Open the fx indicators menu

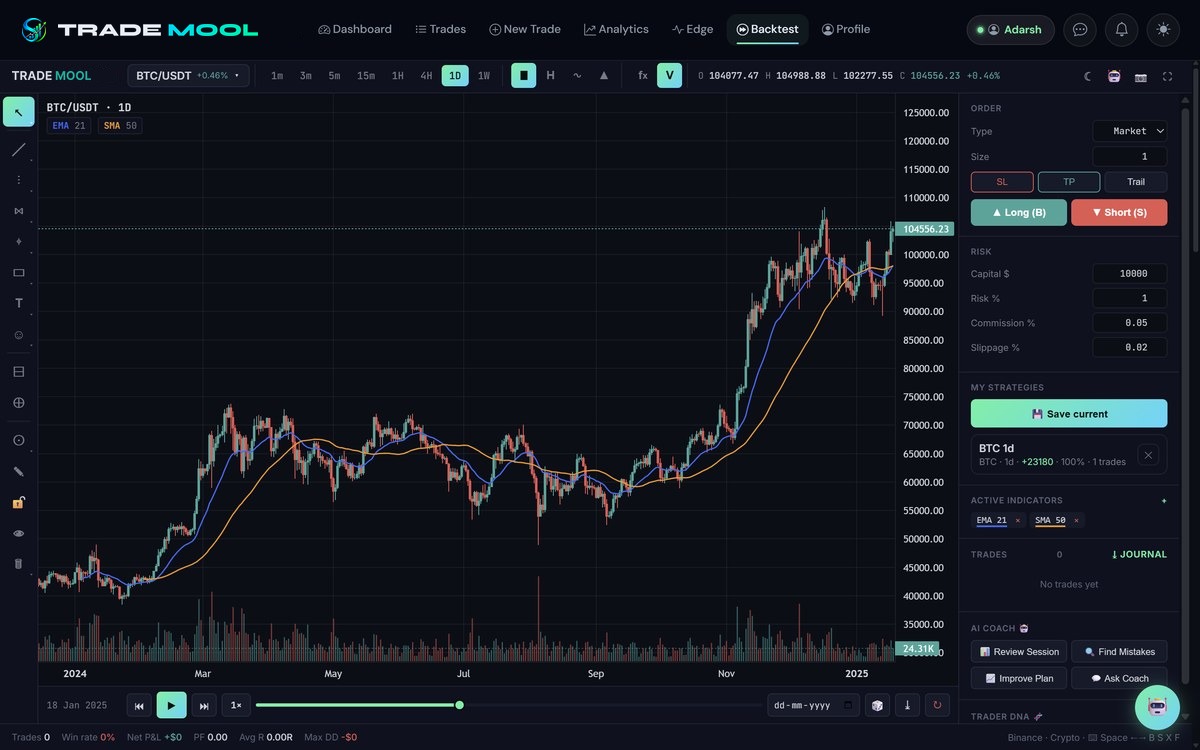(x=643, y=75)
